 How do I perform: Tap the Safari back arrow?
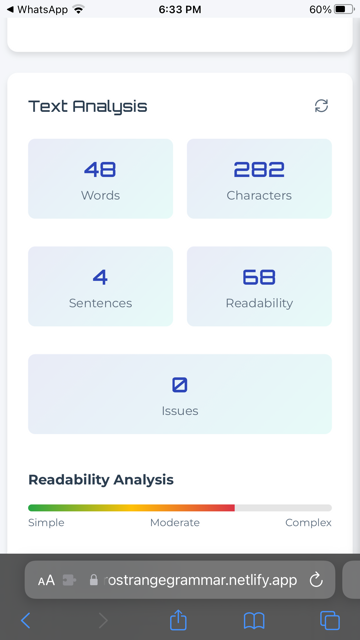coord(25,620)
